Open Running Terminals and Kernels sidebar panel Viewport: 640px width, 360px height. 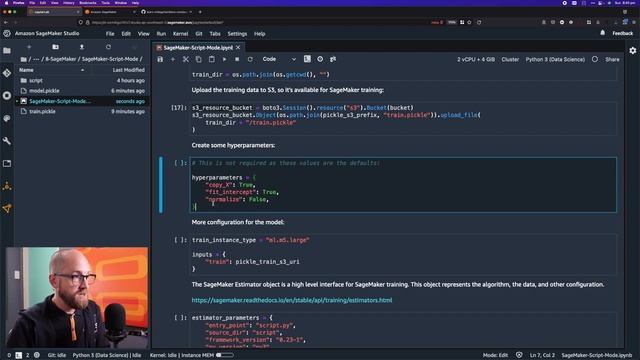tap(7, 96)
